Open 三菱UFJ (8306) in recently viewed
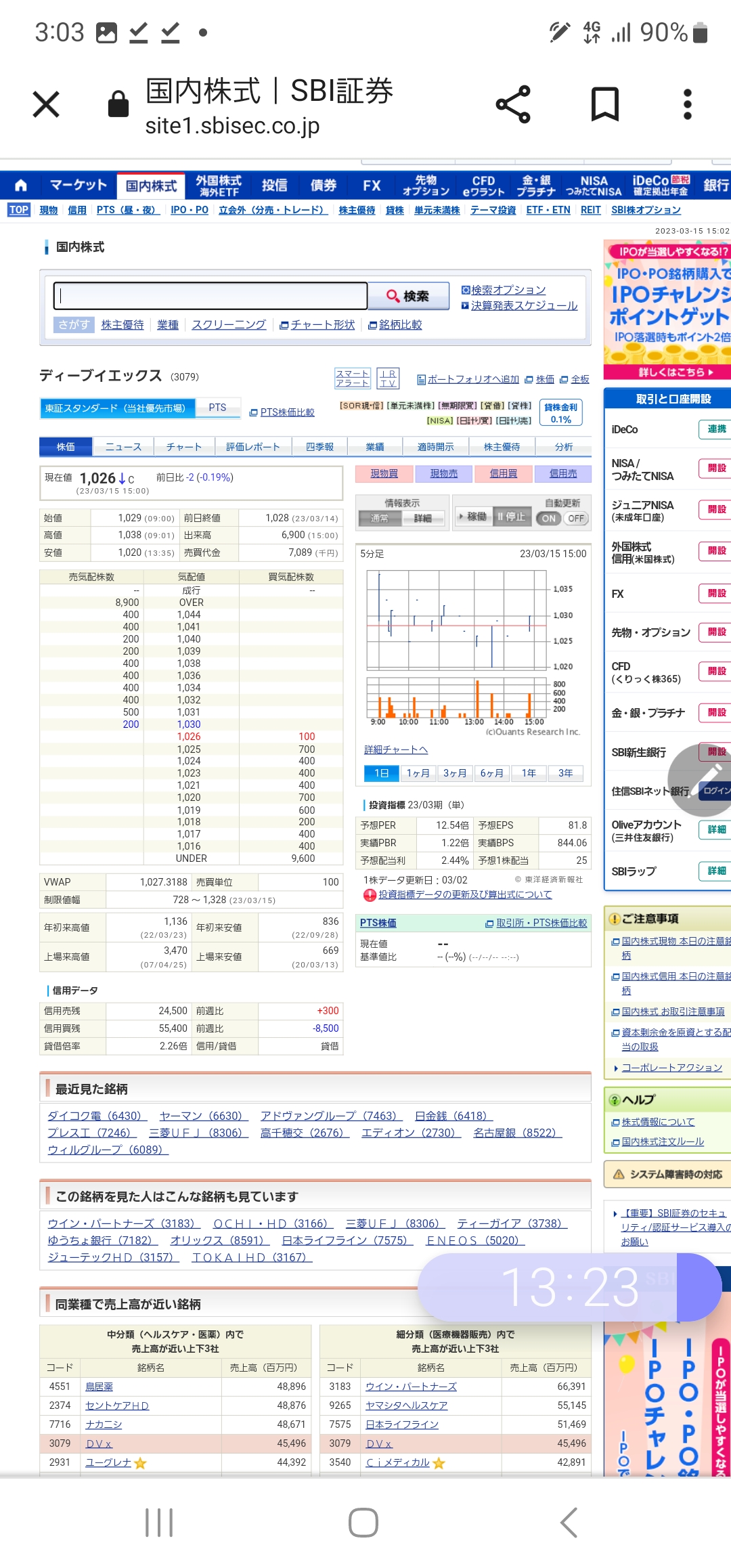Viewport: 731px width, 1568px height. [198, 1132]
